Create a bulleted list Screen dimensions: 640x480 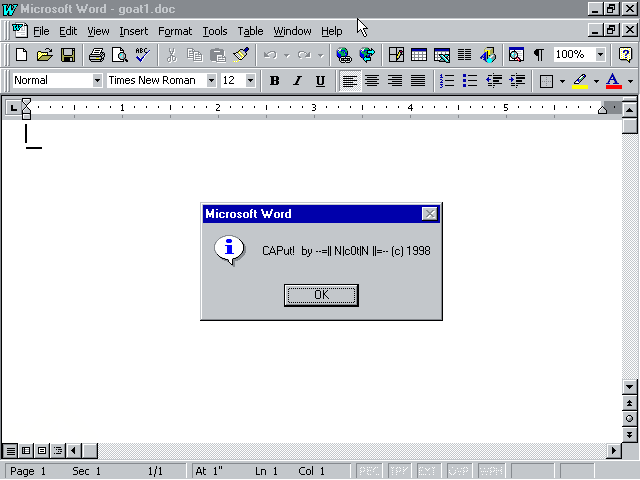[x=470, y=81]
